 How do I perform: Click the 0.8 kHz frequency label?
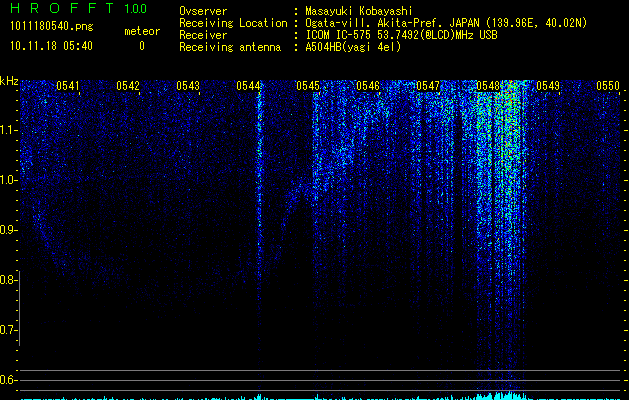coord(8,280)
